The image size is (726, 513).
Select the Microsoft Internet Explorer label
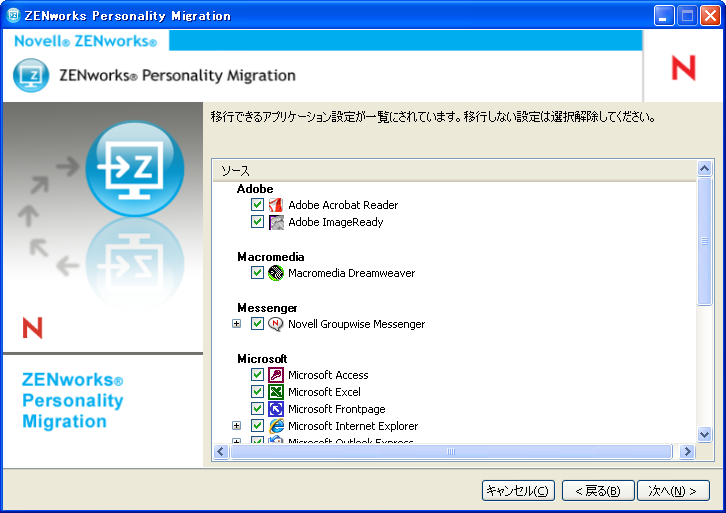point(353,426)
